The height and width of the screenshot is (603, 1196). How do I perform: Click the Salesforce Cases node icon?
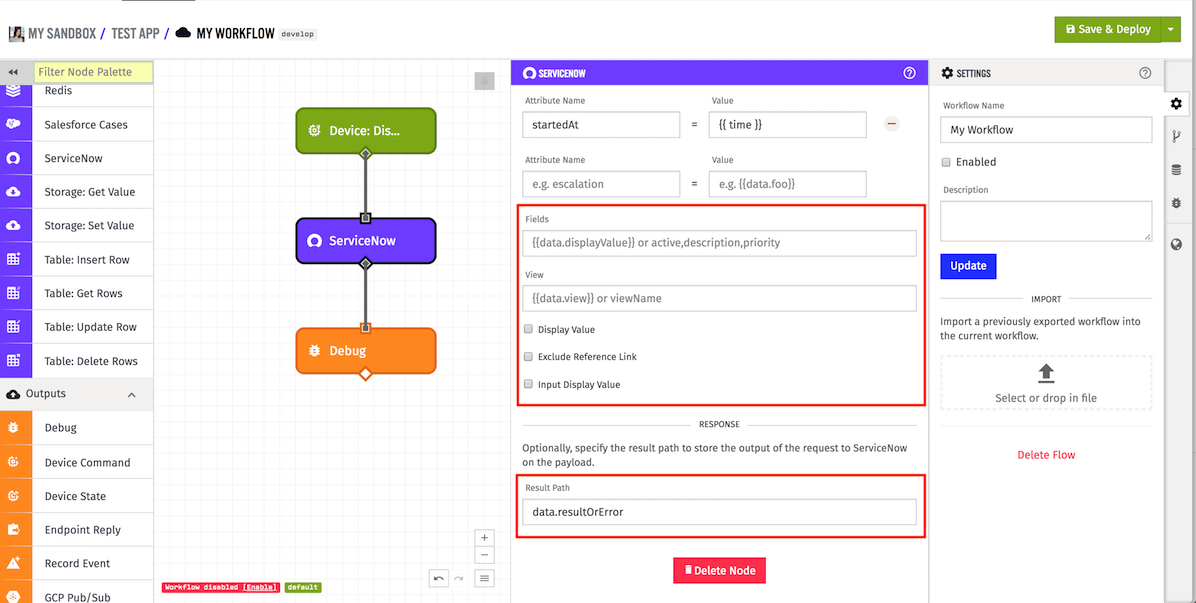point(13,124)
